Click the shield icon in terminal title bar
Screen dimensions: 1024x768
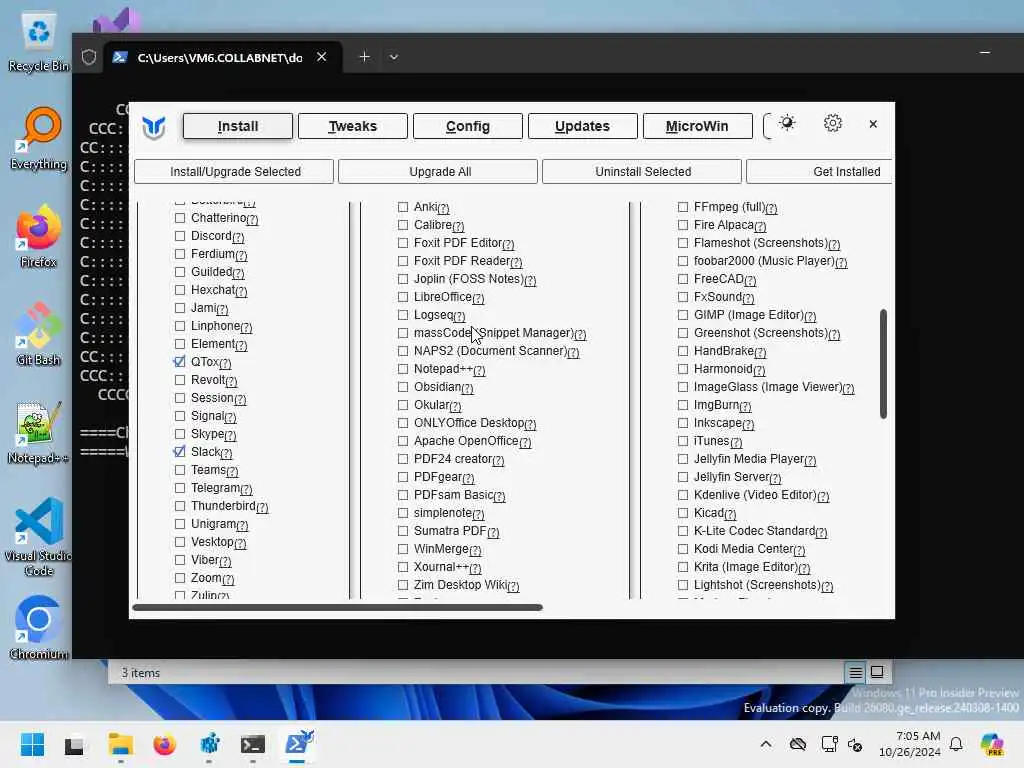89,57
